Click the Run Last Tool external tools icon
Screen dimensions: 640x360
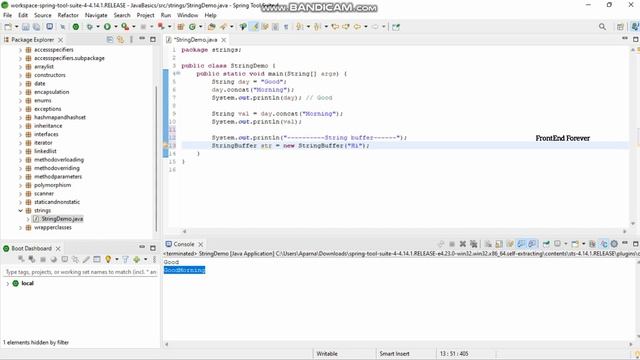[x=125, y=27]
